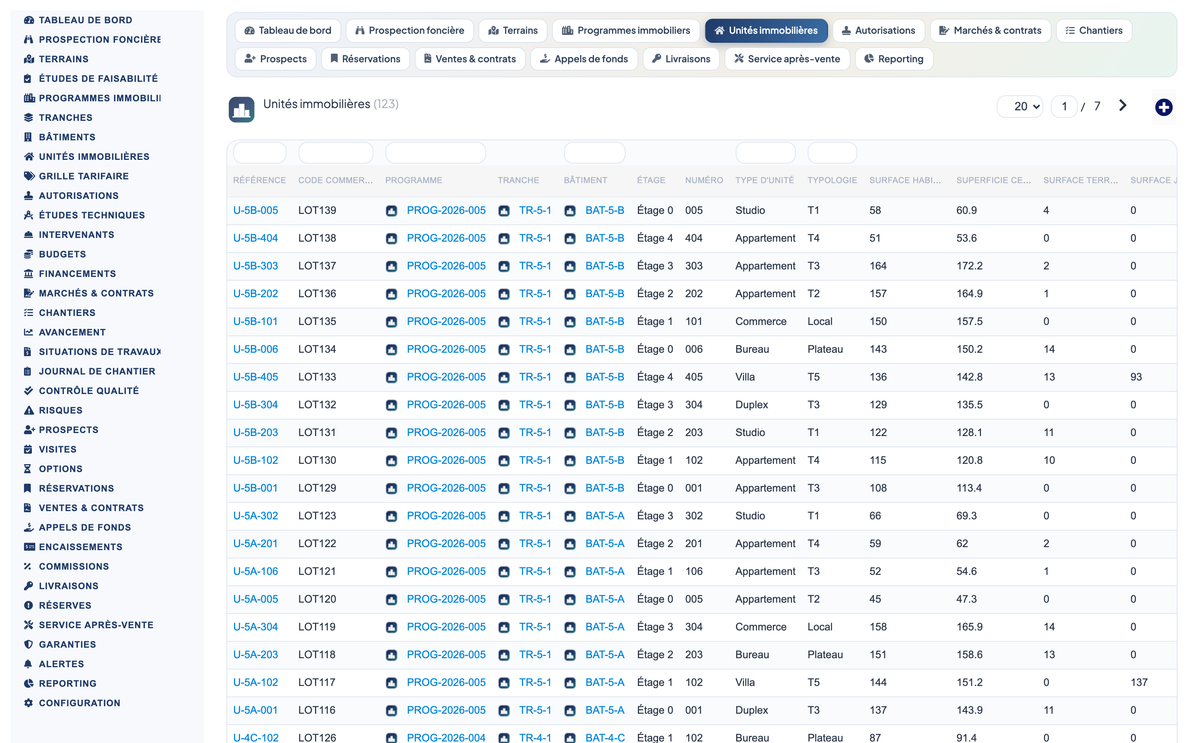This screenshot has height=743, width=1200.
Task: Go to next page with chevron arrow
Action: [1122, 106]
